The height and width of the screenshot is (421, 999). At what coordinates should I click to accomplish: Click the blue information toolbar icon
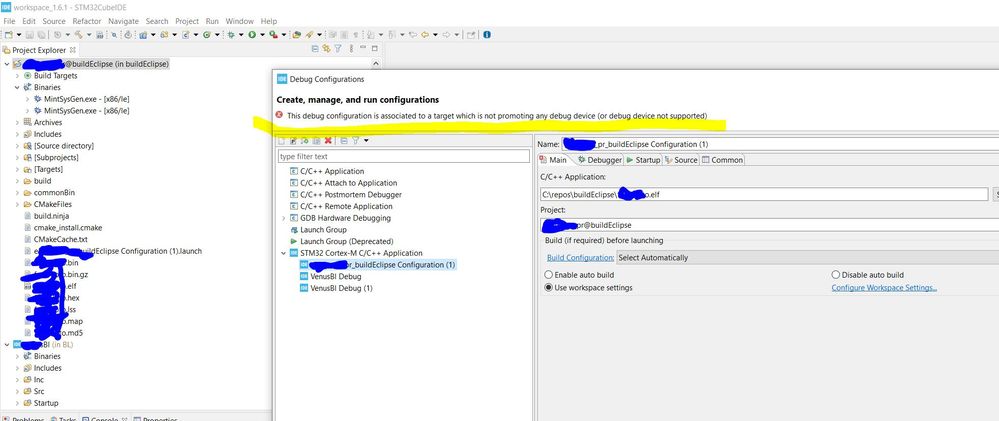click(x=487, y=34)
